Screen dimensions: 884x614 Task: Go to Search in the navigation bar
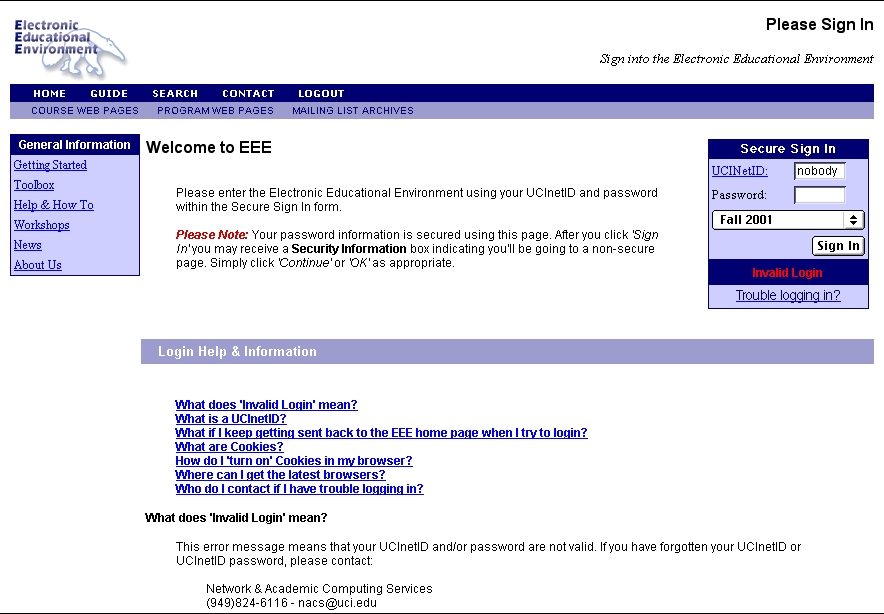(175, 93)
